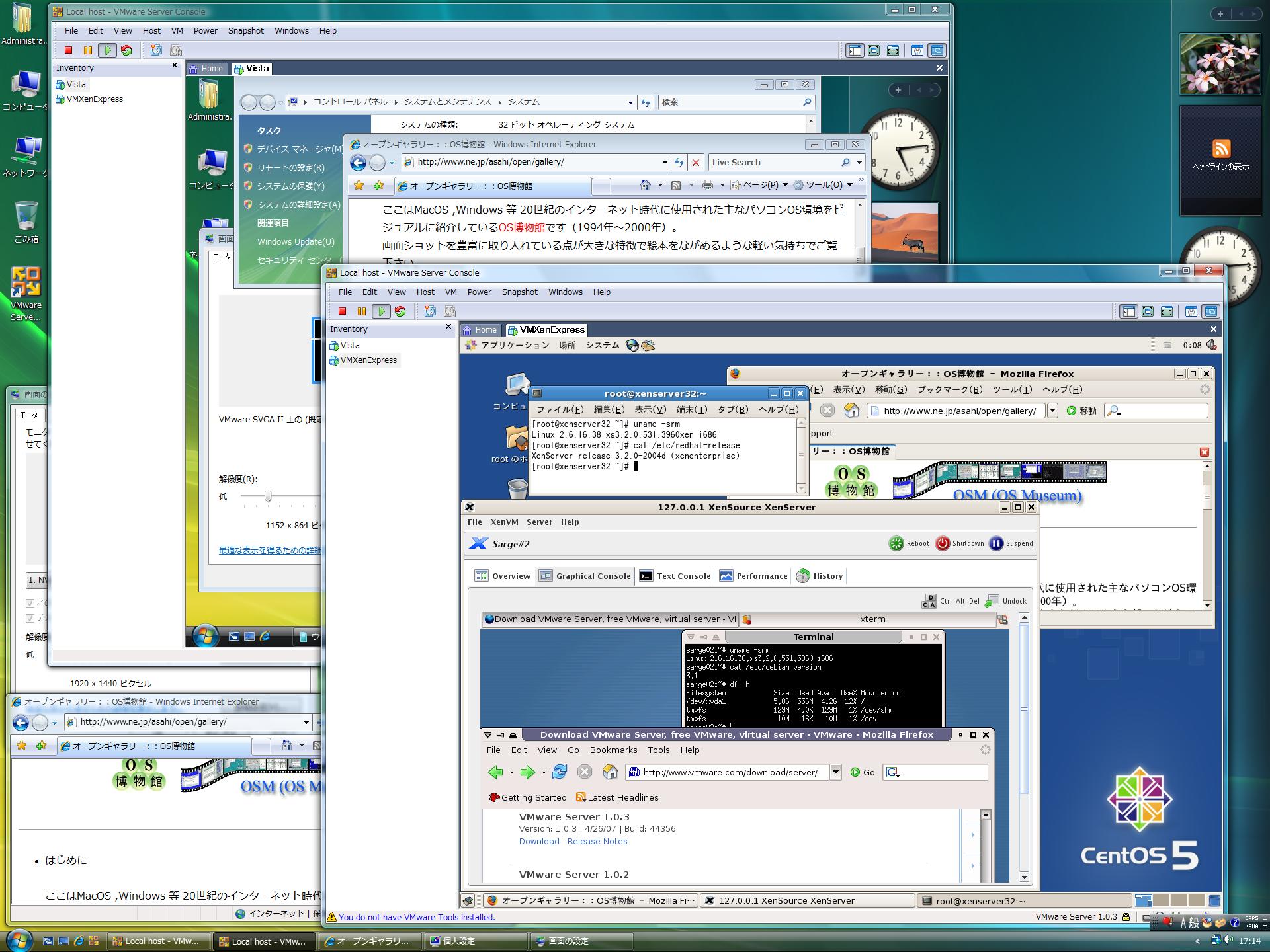
Task: Send Ctrl-Alt-Del in XenServer console
Action: [951, 601]
